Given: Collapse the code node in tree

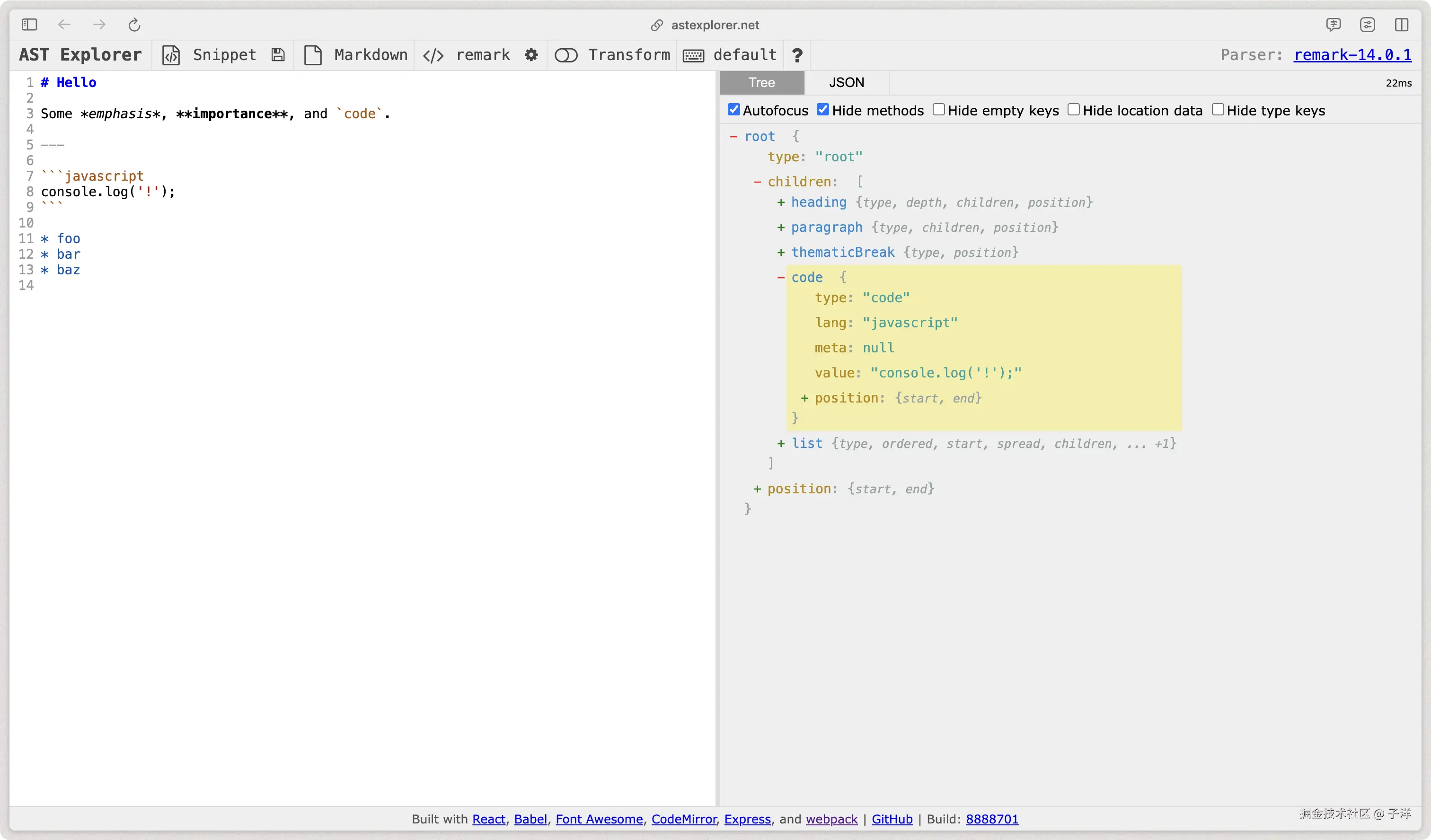Looking at the screenshot, I should tap(781, 278).
